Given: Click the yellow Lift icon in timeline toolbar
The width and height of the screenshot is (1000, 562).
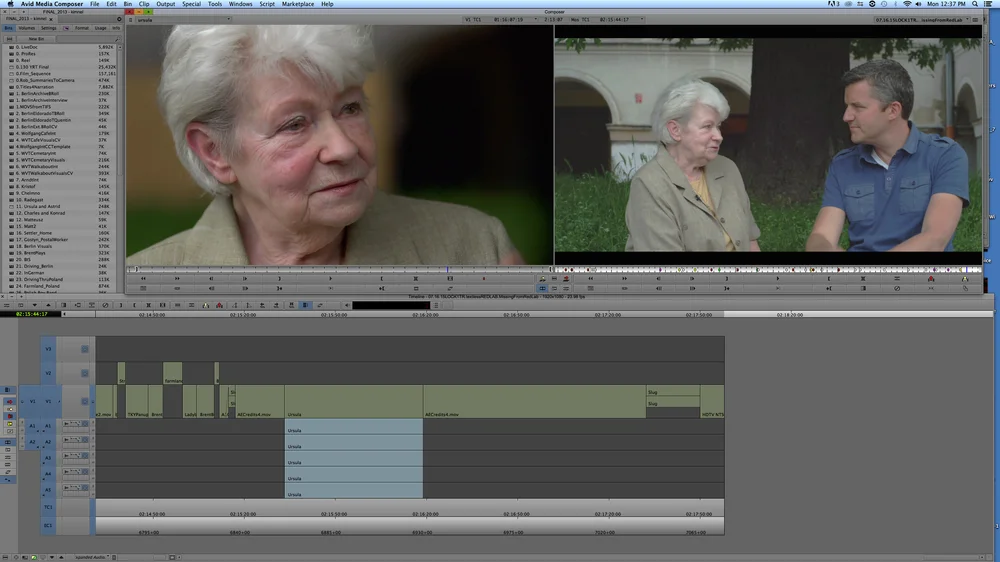Looking at the screenshot, I should pos(205,305).
